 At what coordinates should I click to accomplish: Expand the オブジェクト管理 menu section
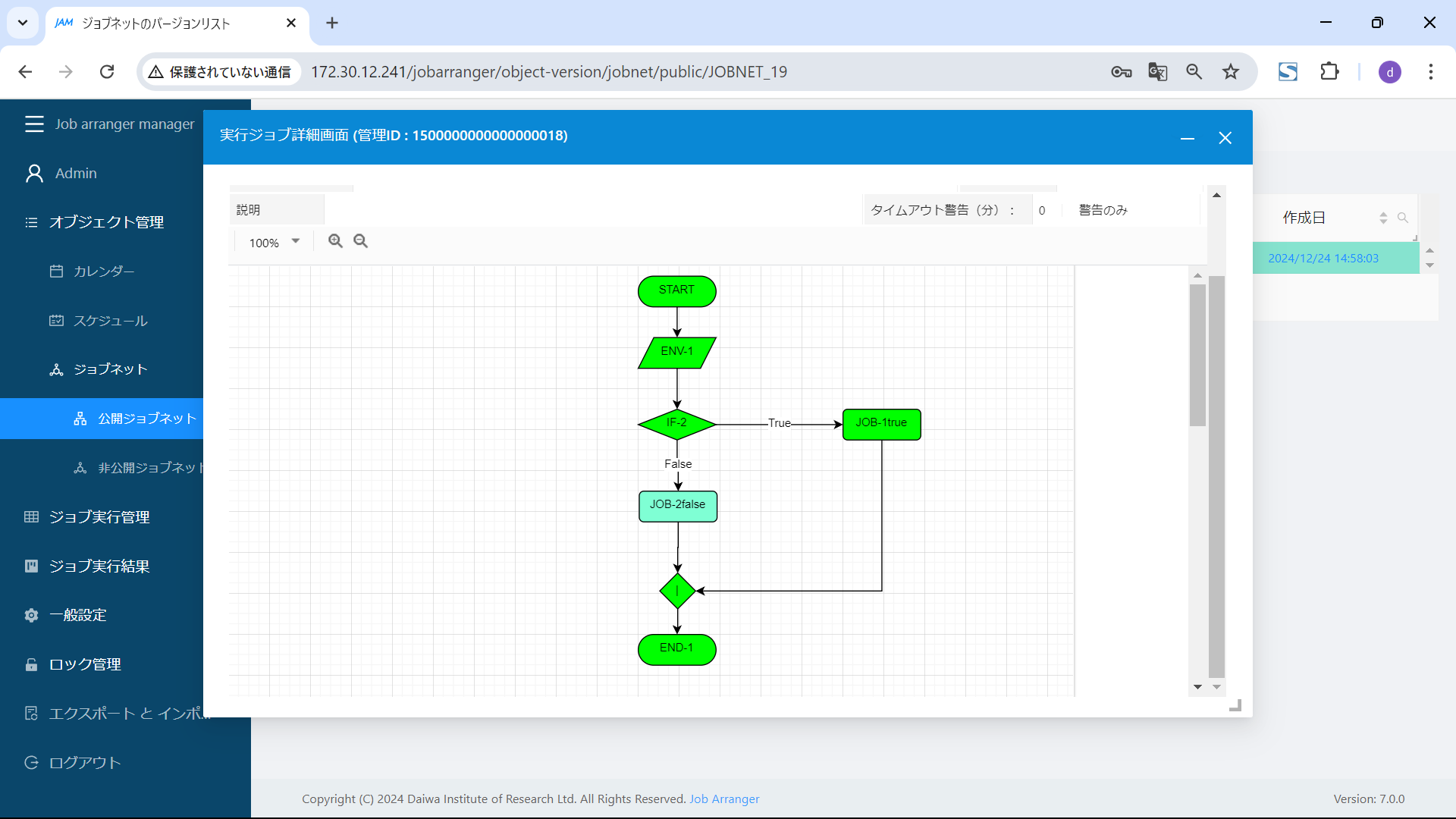click(x=106, y=222)
